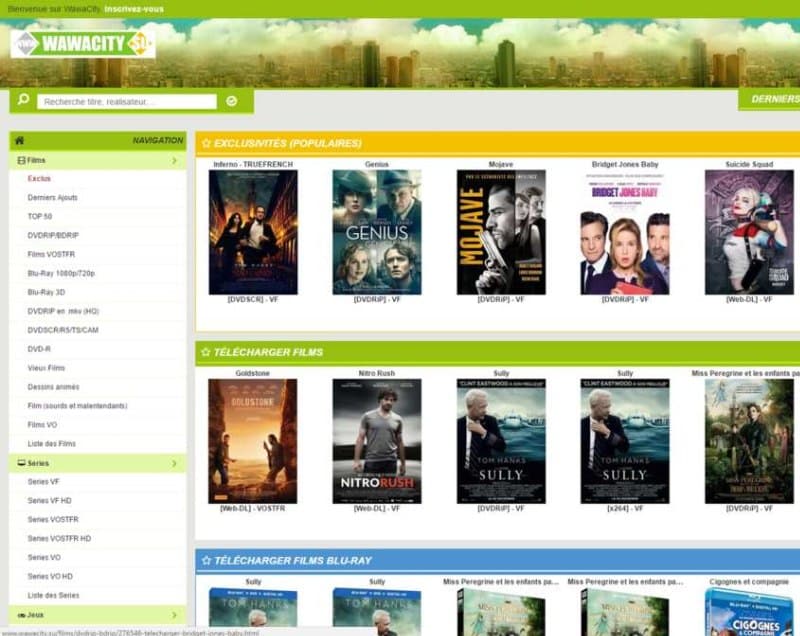
Task: Open the Inscrivez-vous link
Action: click(x=134, y=9)
